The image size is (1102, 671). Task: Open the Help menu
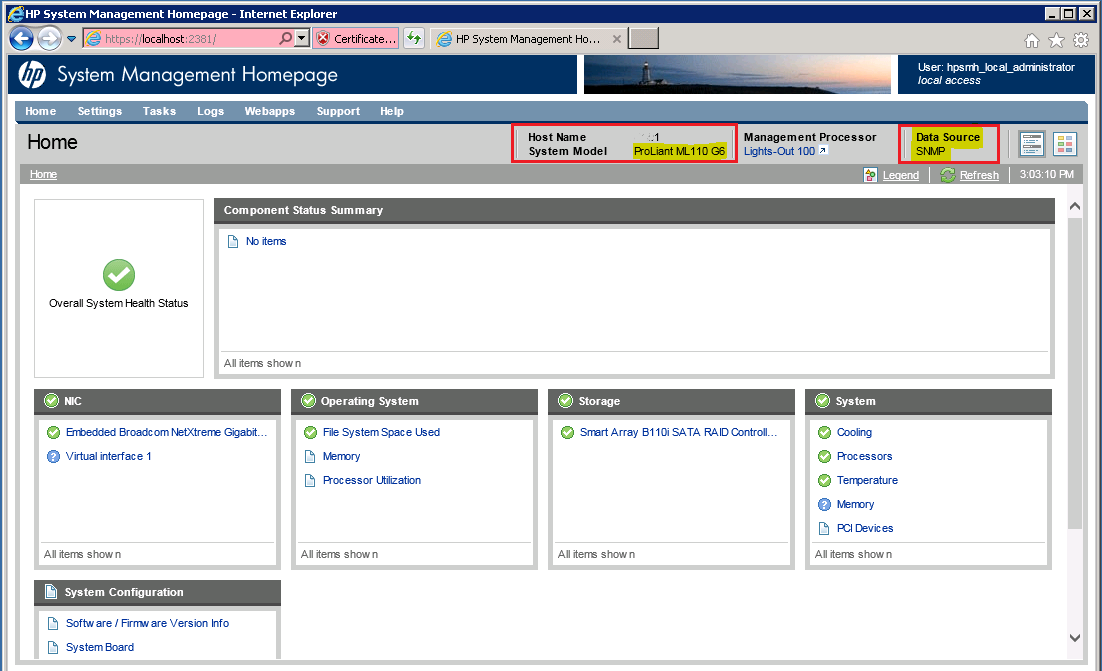tap(392, 111)
